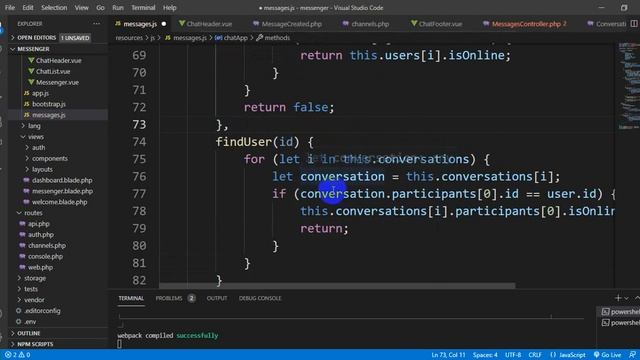Open messenger.blade.php file
Image resolution: width=640 pixels, height=360 pixels.
[62, 191]
